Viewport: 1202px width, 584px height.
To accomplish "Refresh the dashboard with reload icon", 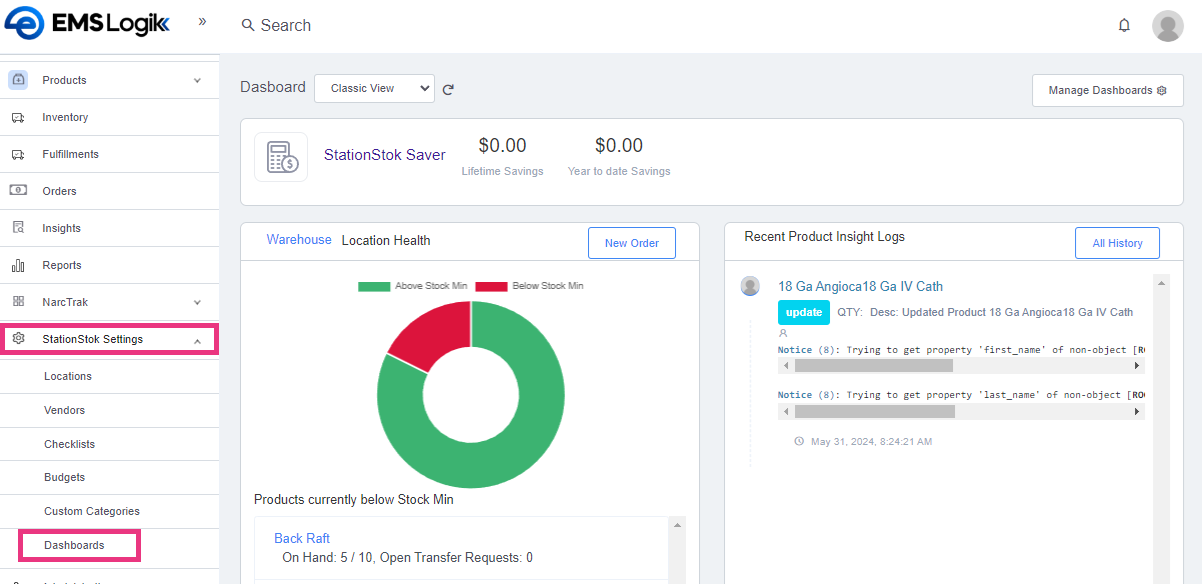I will pos(448,89).
